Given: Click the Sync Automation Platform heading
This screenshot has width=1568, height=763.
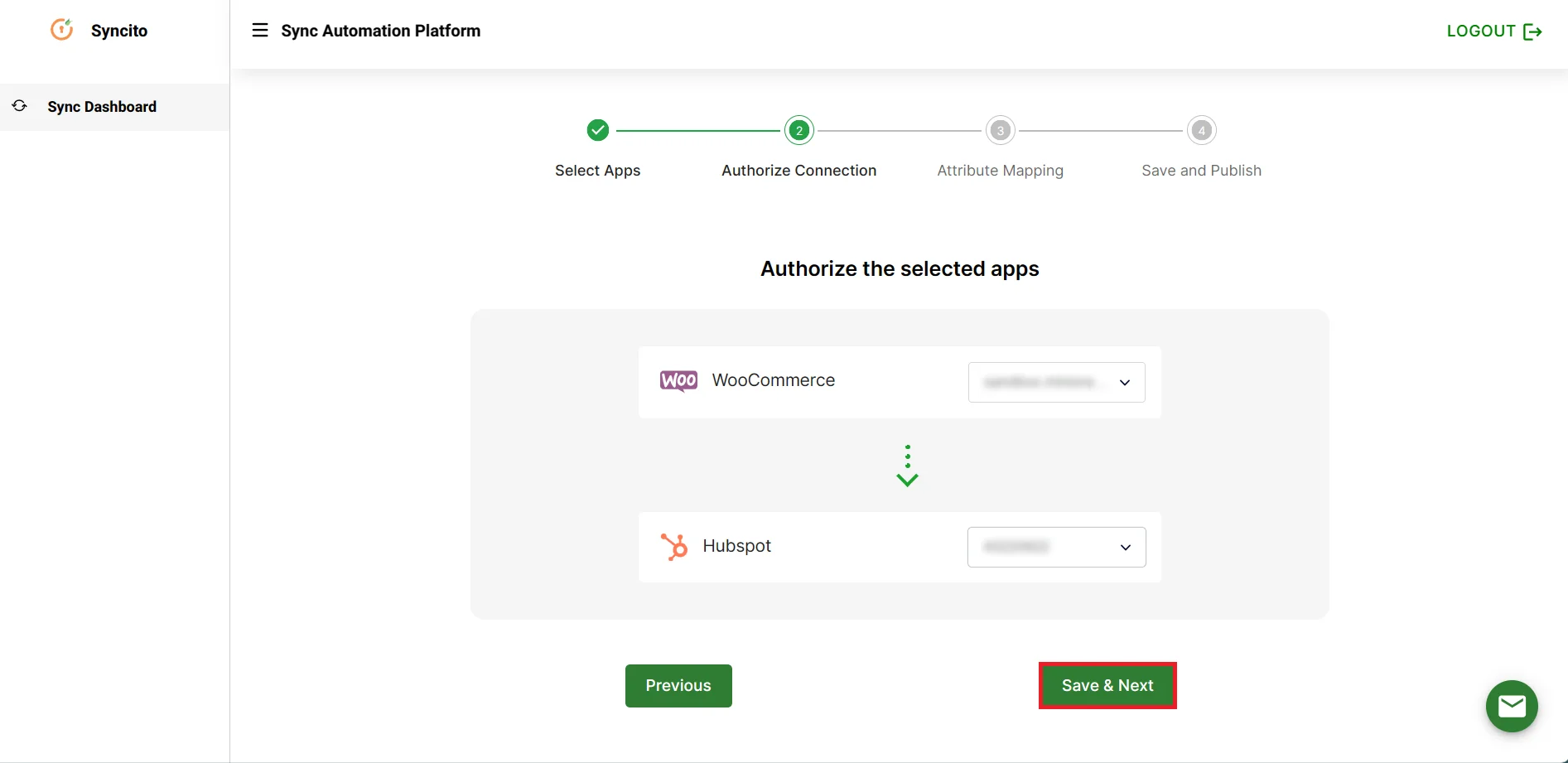Looking at the screenshot, I should click(380, 31).
